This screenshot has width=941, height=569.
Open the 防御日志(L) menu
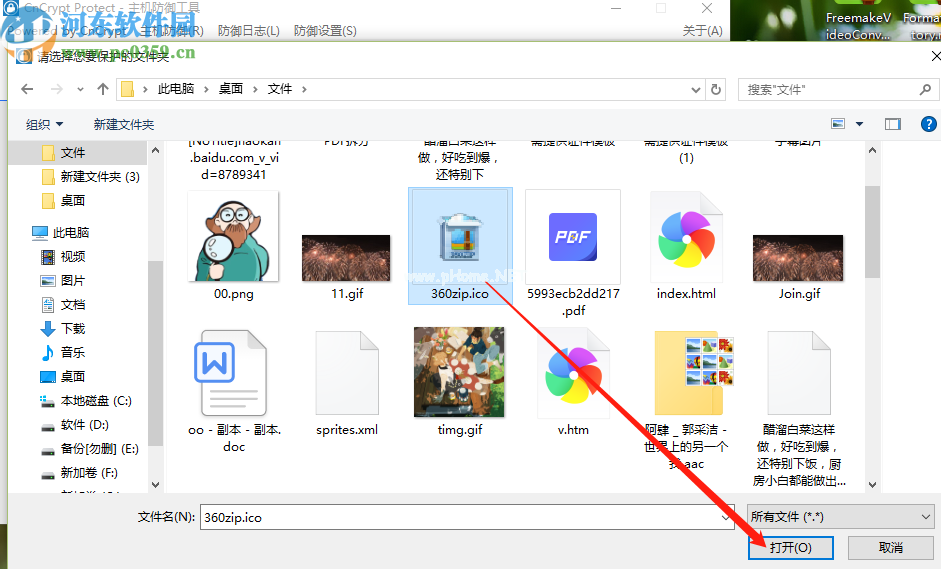(246, 31)
